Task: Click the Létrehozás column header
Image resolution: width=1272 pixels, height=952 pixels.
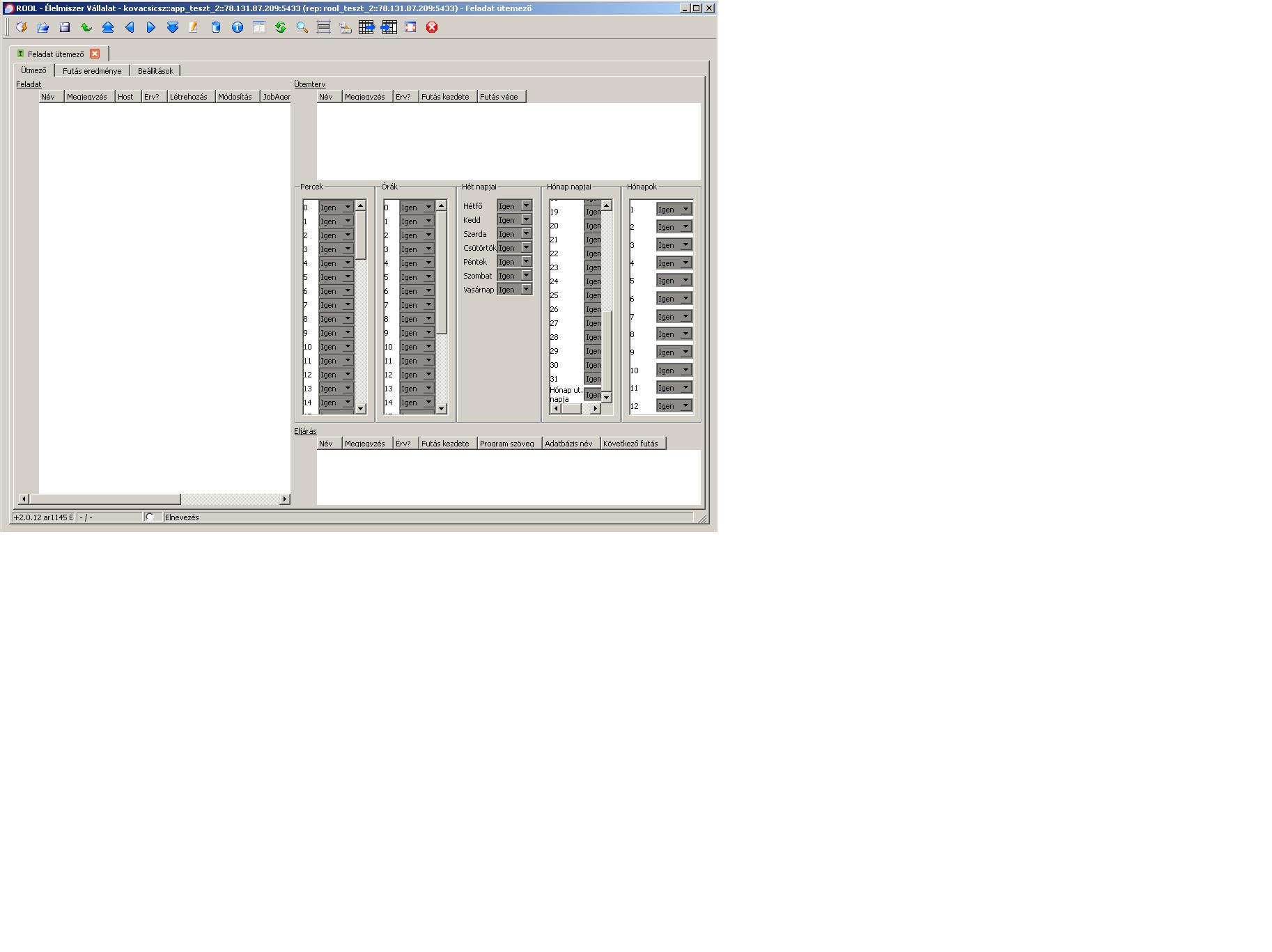Action: (189, 97)
